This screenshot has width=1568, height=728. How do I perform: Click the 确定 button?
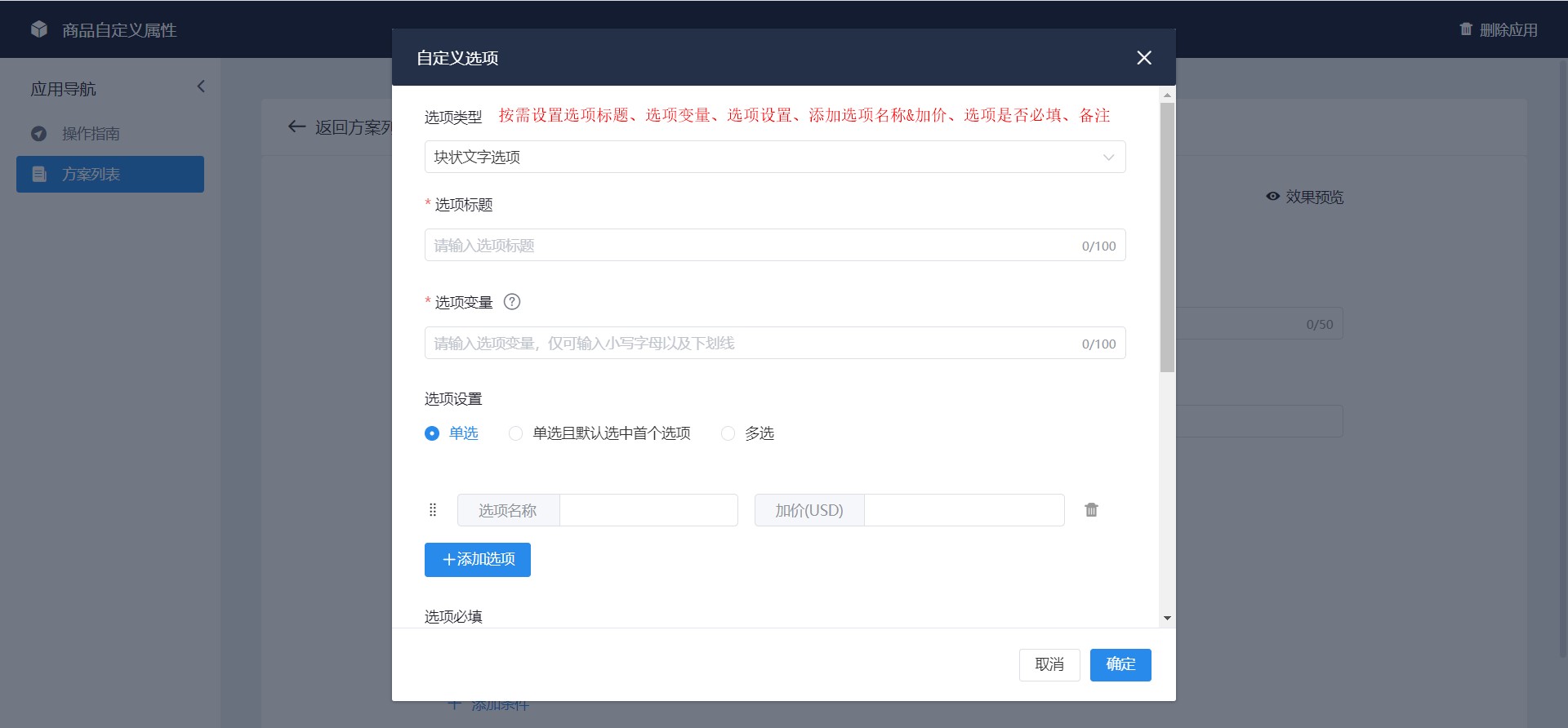click(1120, 665)
